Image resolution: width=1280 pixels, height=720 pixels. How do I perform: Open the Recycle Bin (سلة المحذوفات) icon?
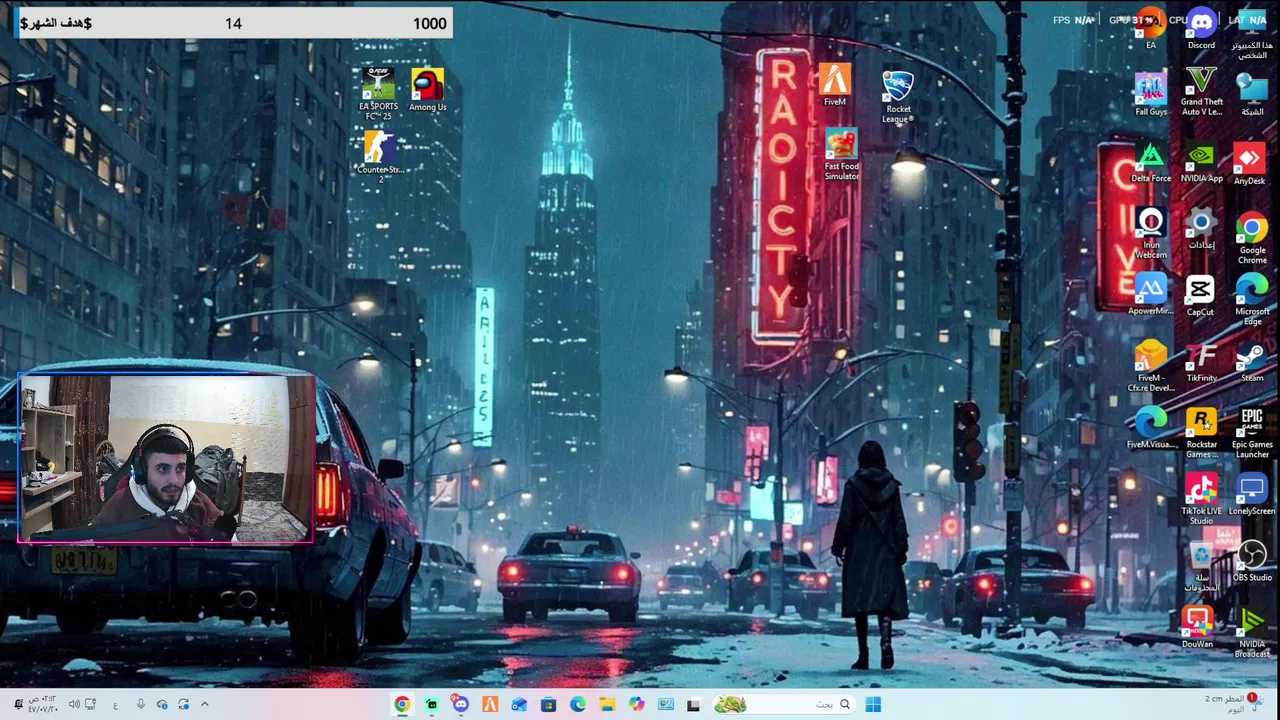click(x=1201, y=566)
